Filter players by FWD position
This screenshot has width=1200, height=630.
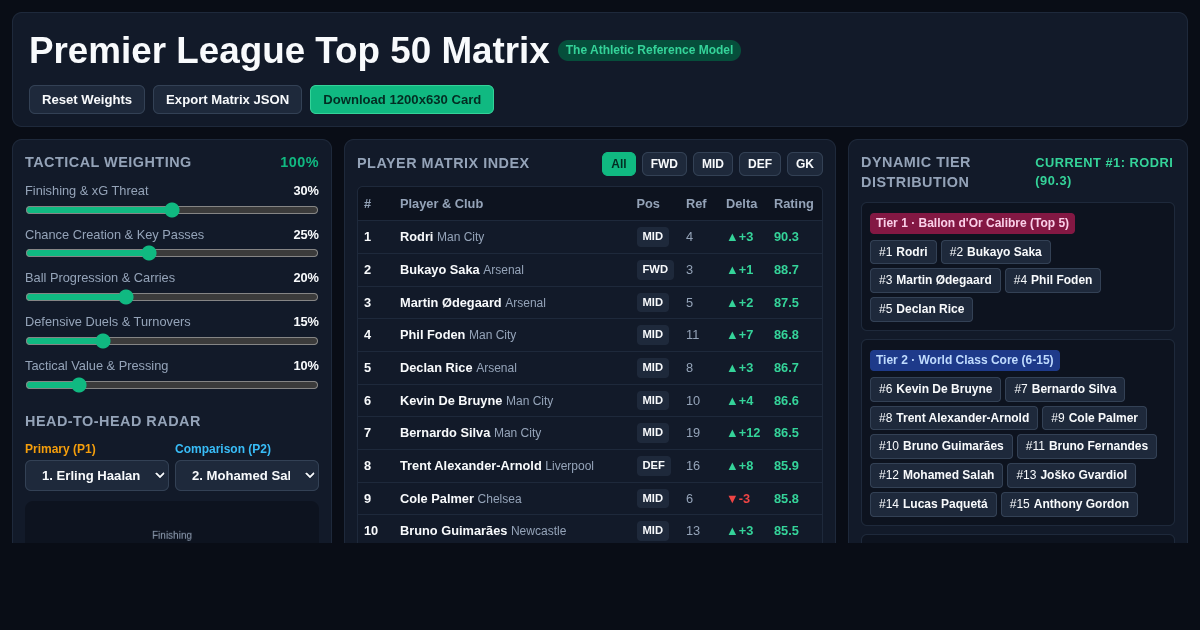point(664,164)
